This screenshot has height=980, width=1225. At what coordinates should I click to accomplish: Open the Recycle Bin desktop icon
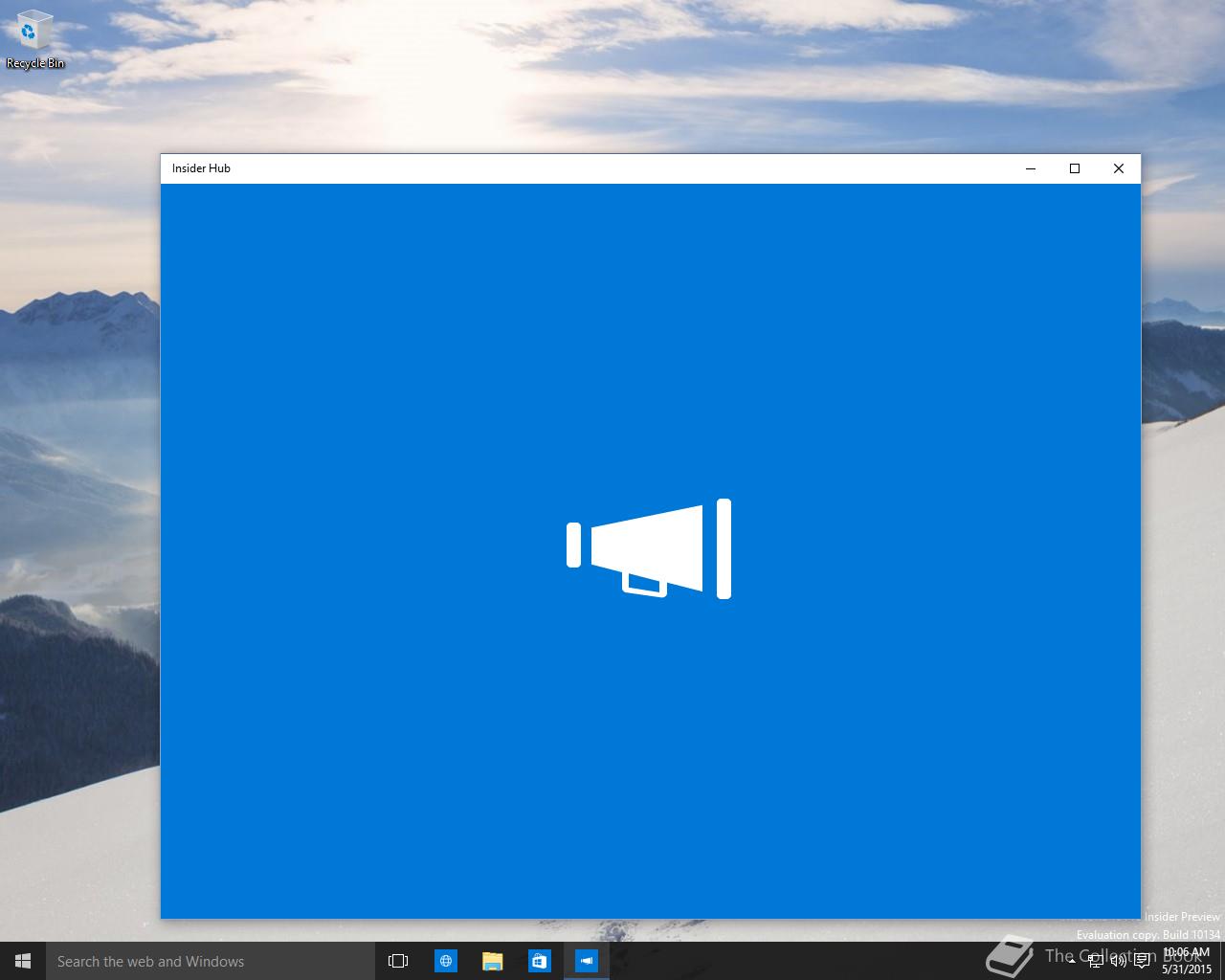tap(34, 40)
